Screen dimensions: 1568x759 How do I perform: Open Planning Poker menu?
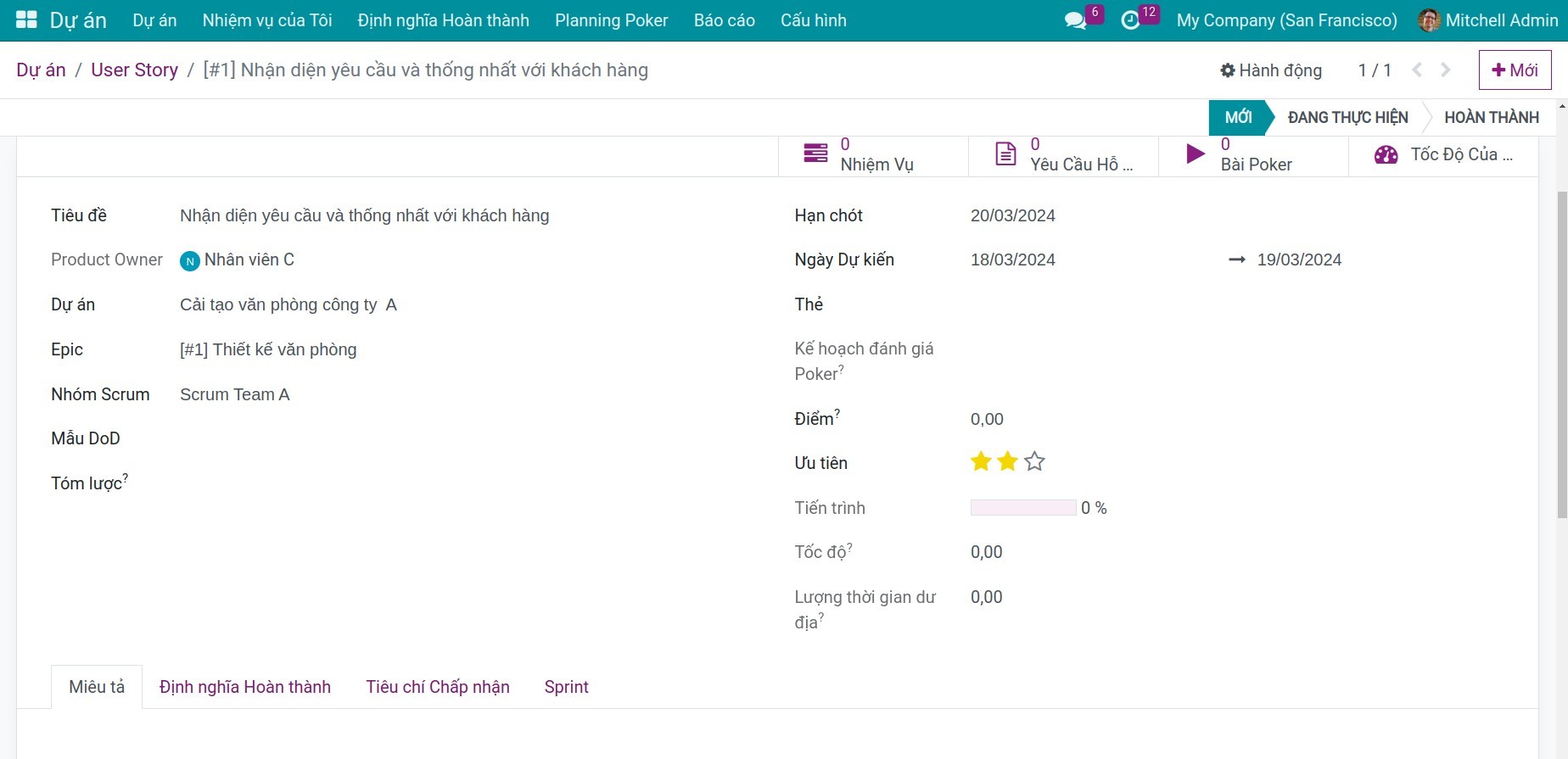[x=611, y=20]
